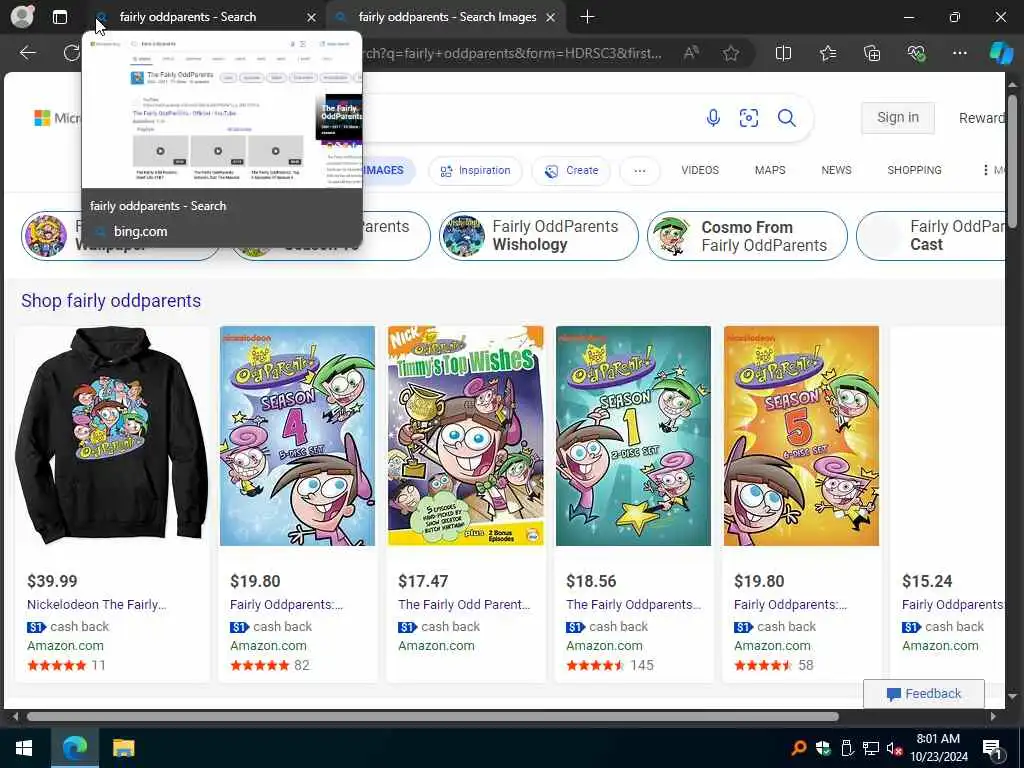The image size is (1024, 768).
Task: Expand more search categories ellipsis button
Action: pos(639,170)
